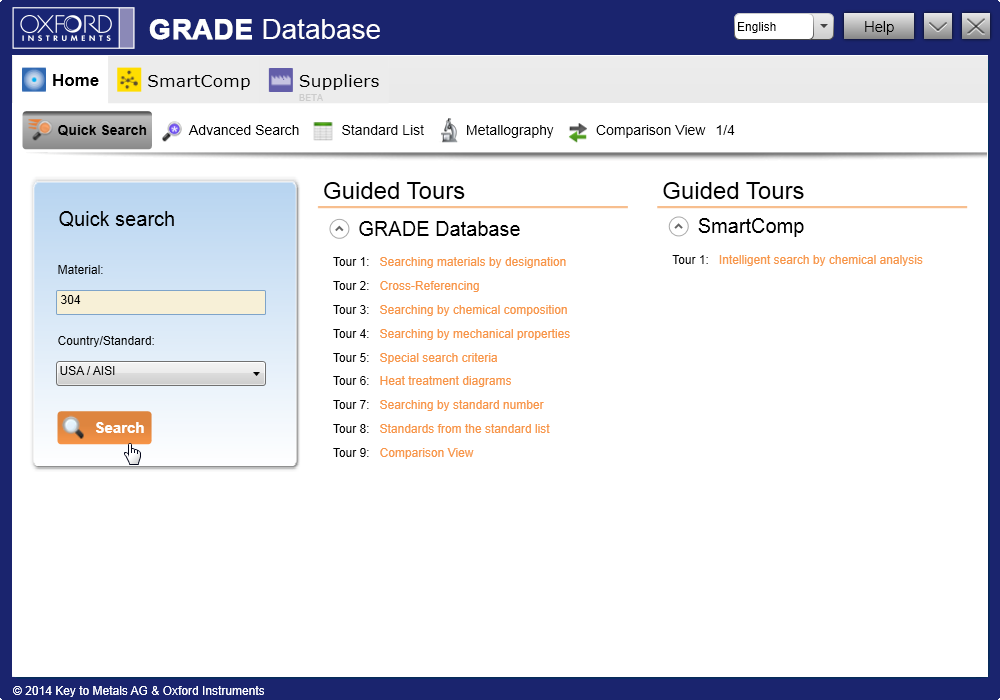Click the GRADE Database title text
1000x700 pixels.
pos(264,29)
